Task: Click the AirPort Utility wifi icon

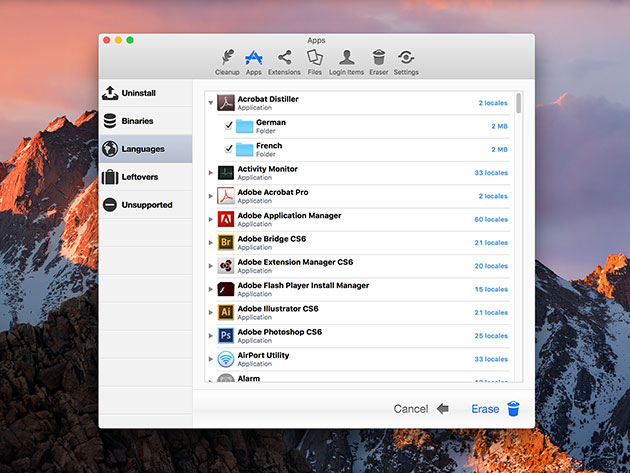Action: [x=226, y=359]
